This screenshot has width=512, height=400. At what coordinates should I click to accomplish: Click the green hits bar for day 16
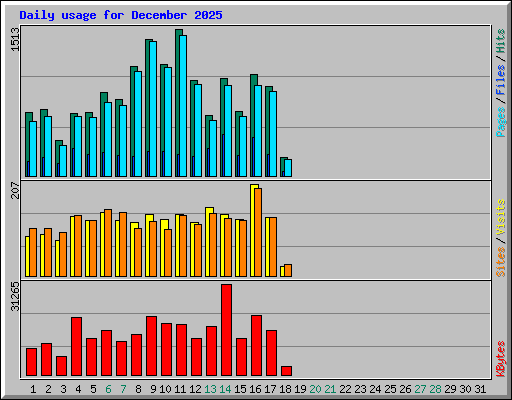[252, 107]
